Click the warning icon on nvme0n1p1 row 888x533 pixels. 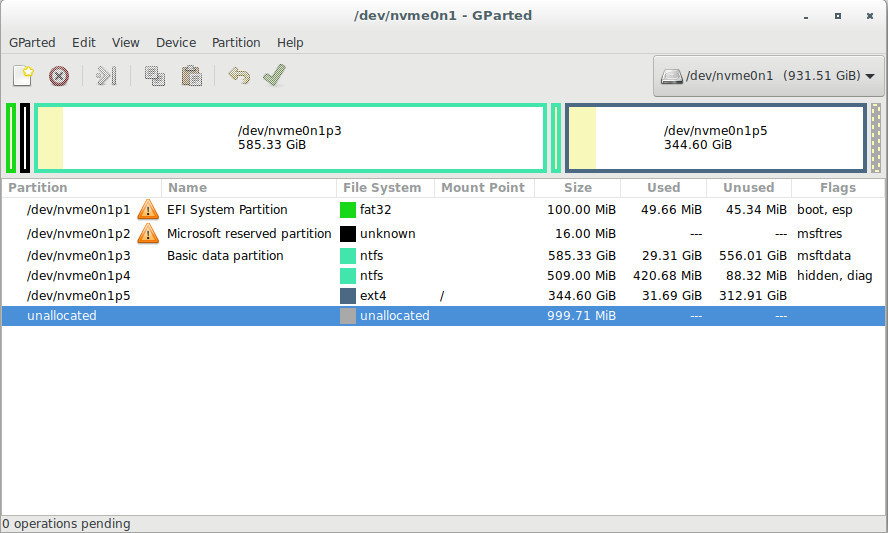coord(148,210)
